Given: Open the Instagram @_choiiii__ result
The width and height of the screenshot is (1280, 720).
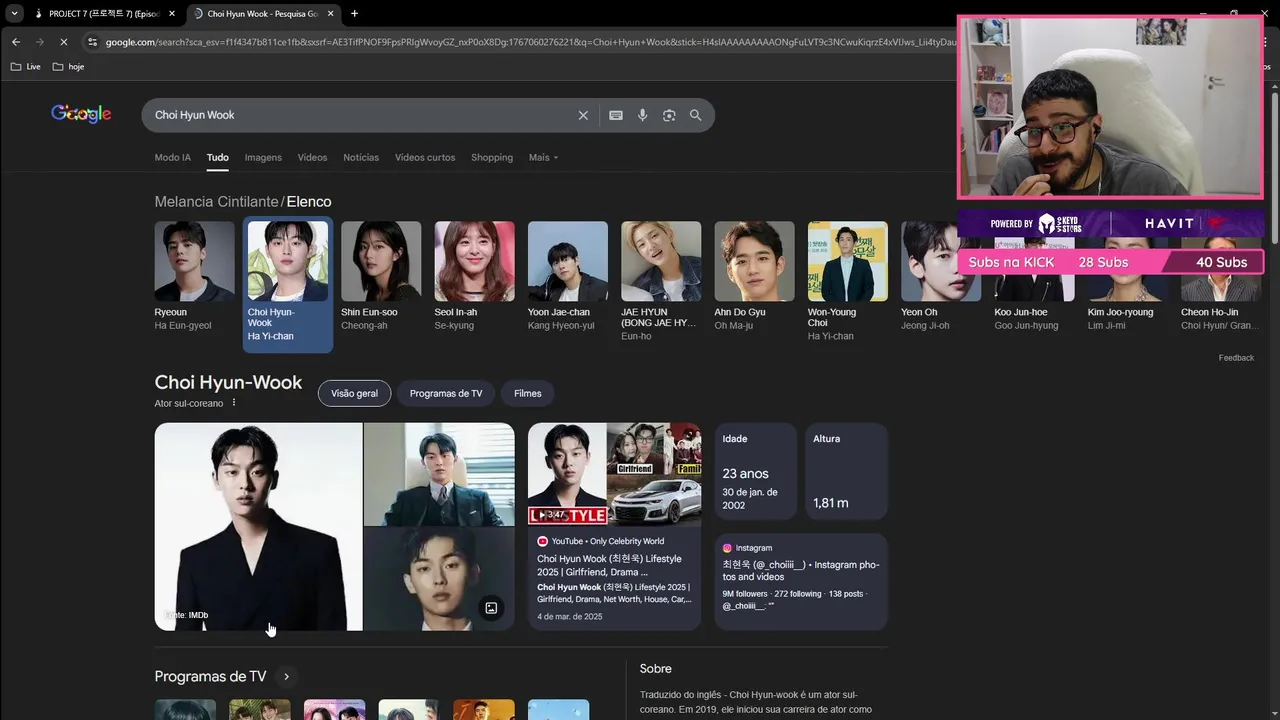Looking at the screenshot, I should click(x=801, y=582).
